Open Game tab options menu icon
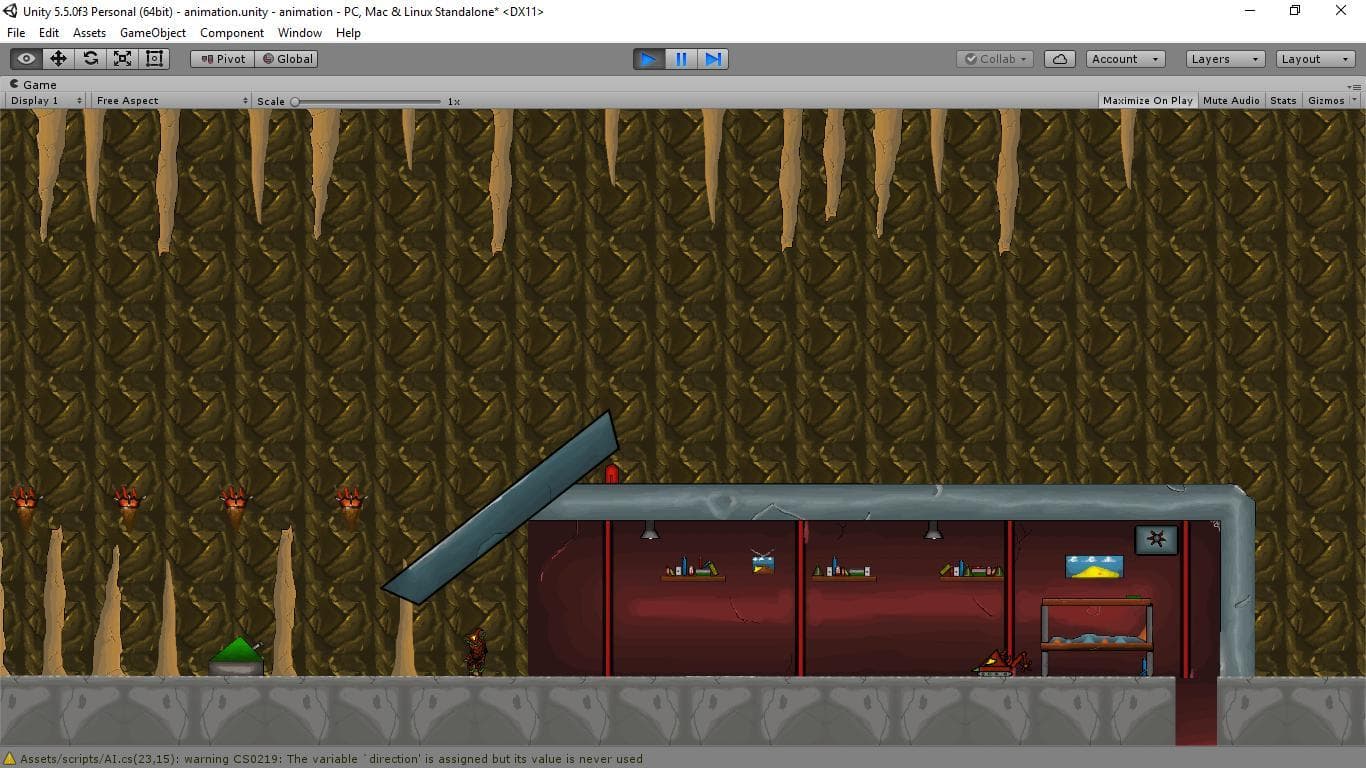 click(1355, 86)
